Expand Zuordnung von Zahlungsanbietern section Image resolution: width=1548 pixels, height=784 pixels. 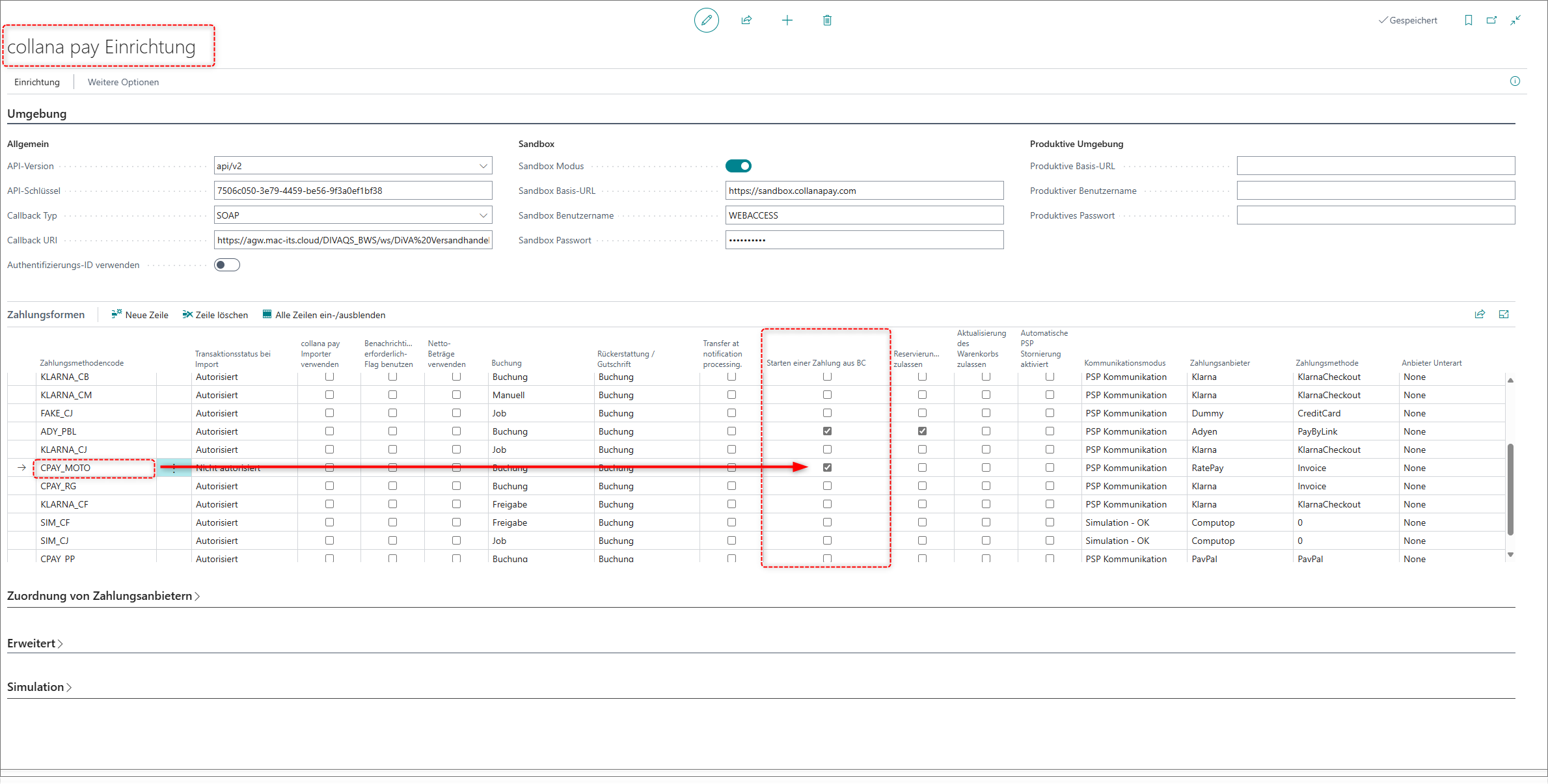pyautogui.click(x=103, y=596)
